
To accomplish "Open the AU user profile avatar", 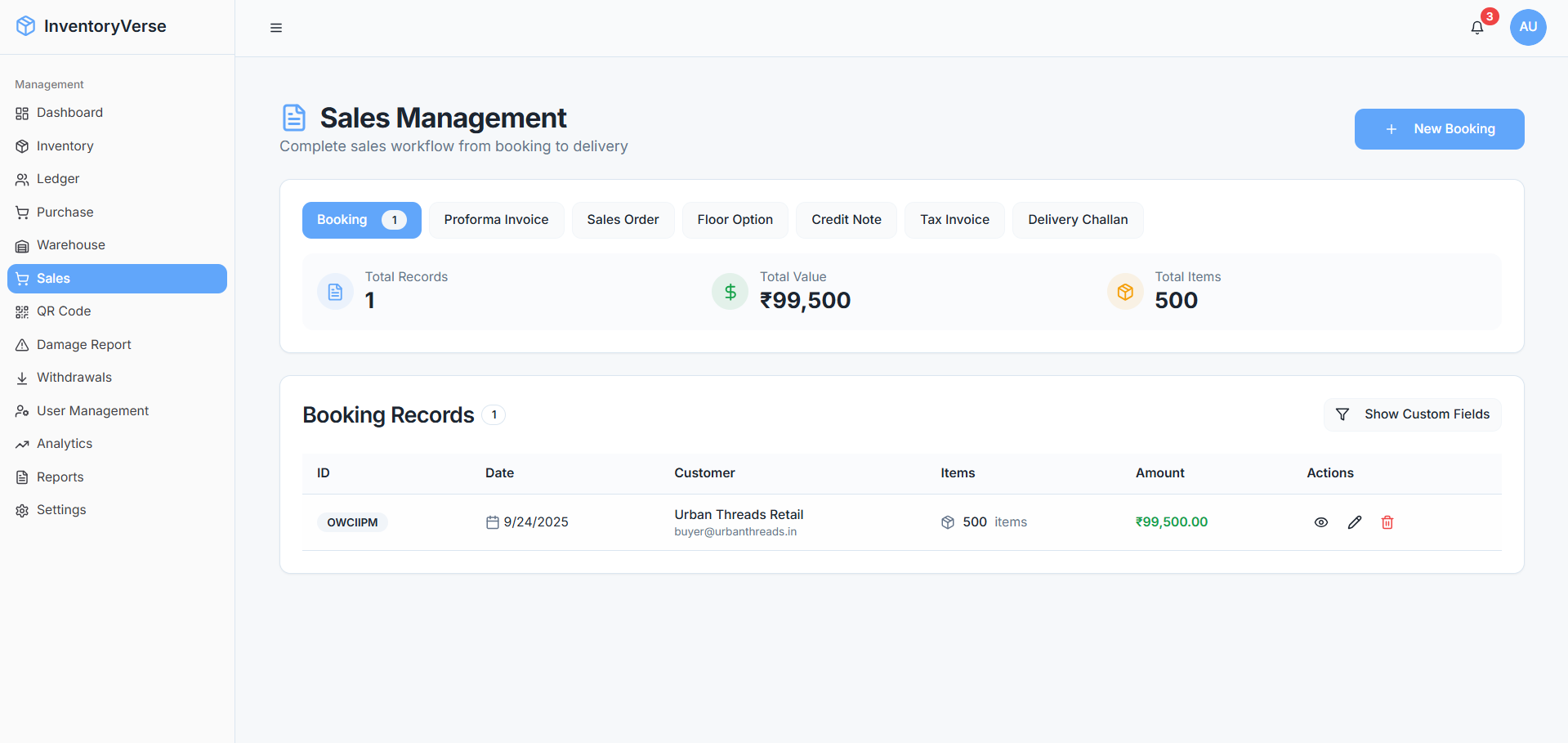I will 1527,27.
